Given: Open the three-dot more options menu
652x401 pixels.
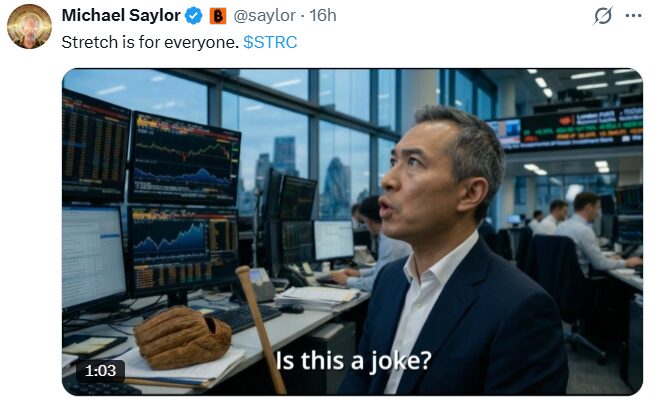Looking at the screenshot, I should [x=633, y=16].
